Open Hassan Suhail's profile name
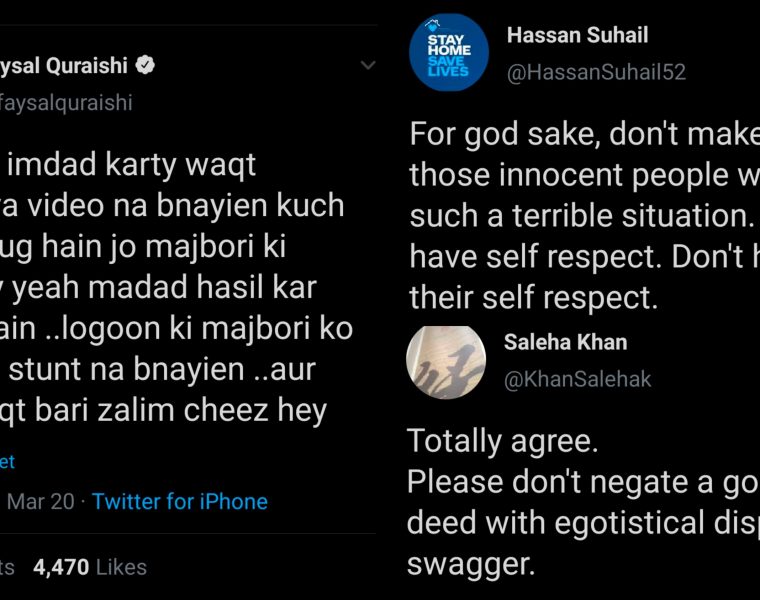 point(577,36)
